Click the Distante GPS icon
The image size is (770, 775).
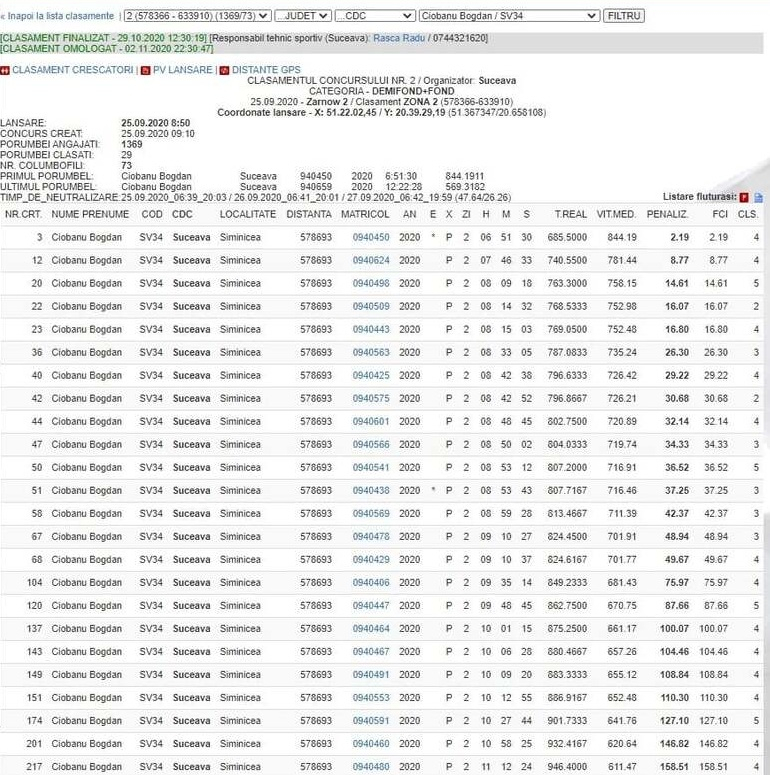pyautogui.click(x=224, y=70)
